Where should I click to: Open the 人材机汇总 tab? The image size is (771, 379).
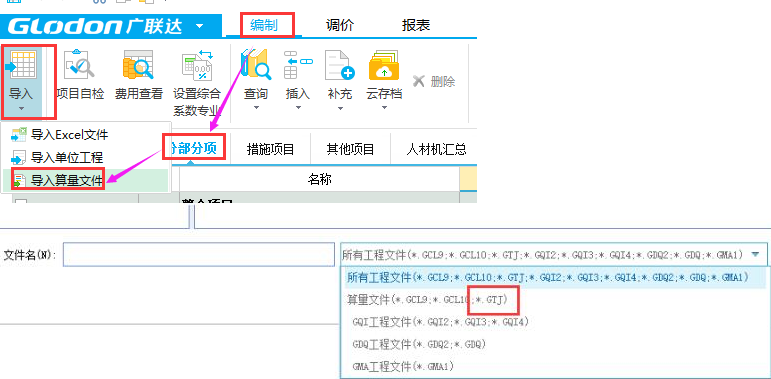(436, 148)
